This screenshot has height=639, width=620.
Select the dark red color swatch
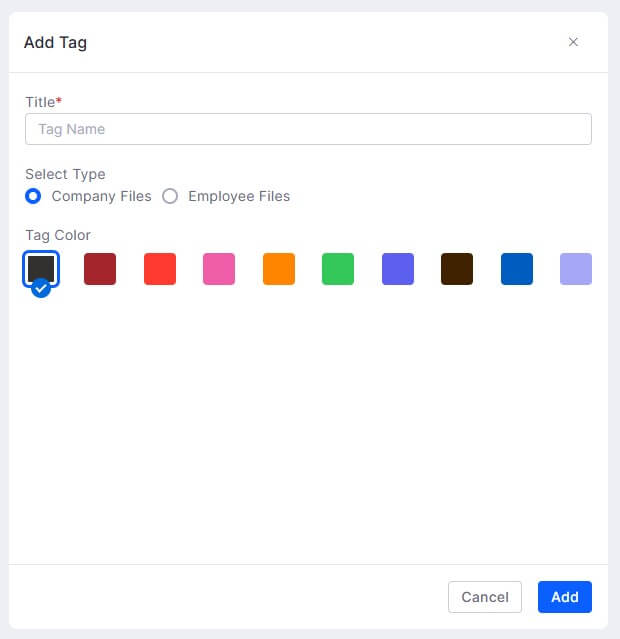pos(100,269)
